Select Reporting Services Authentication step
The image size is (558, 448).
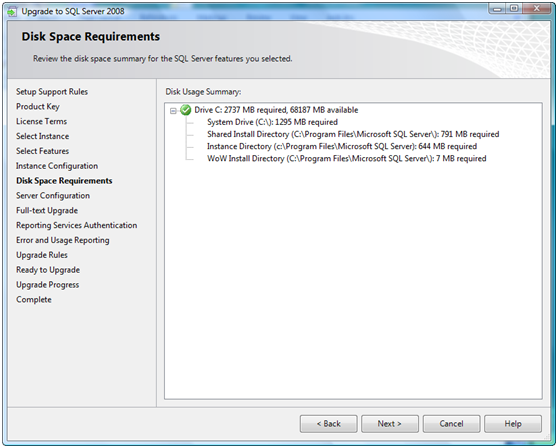pyautogui.click(x=77, y=225)
